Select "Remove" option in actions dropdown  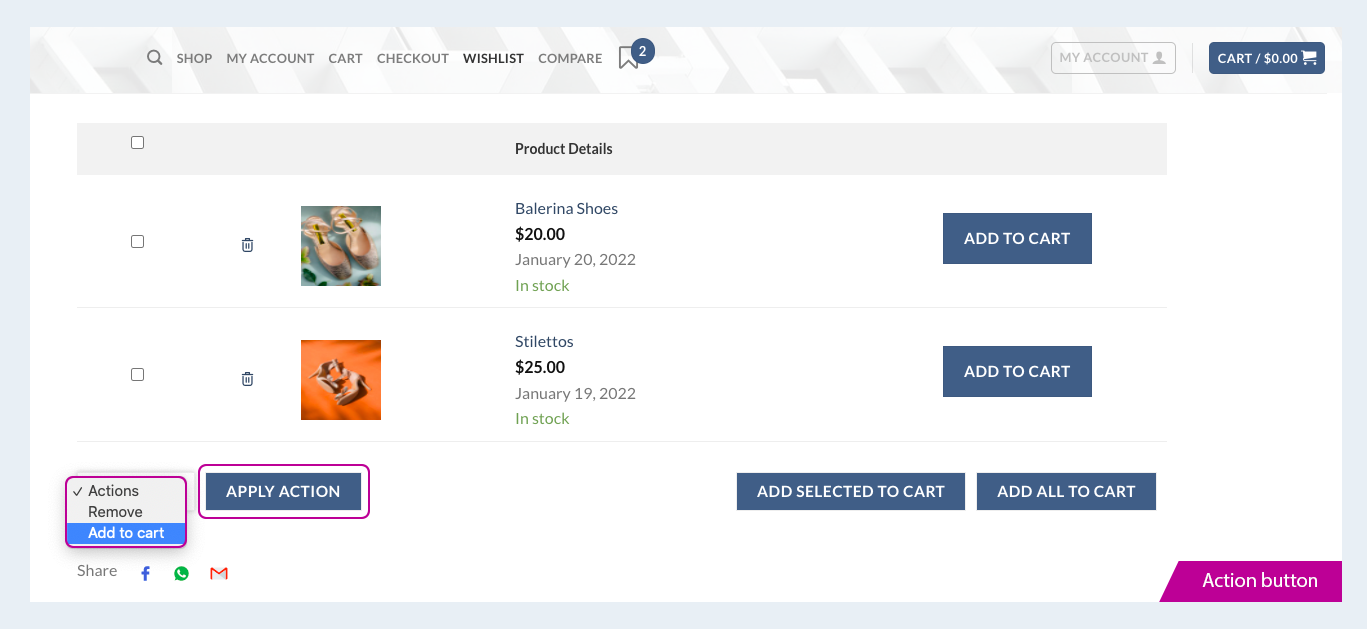point(115,512)
